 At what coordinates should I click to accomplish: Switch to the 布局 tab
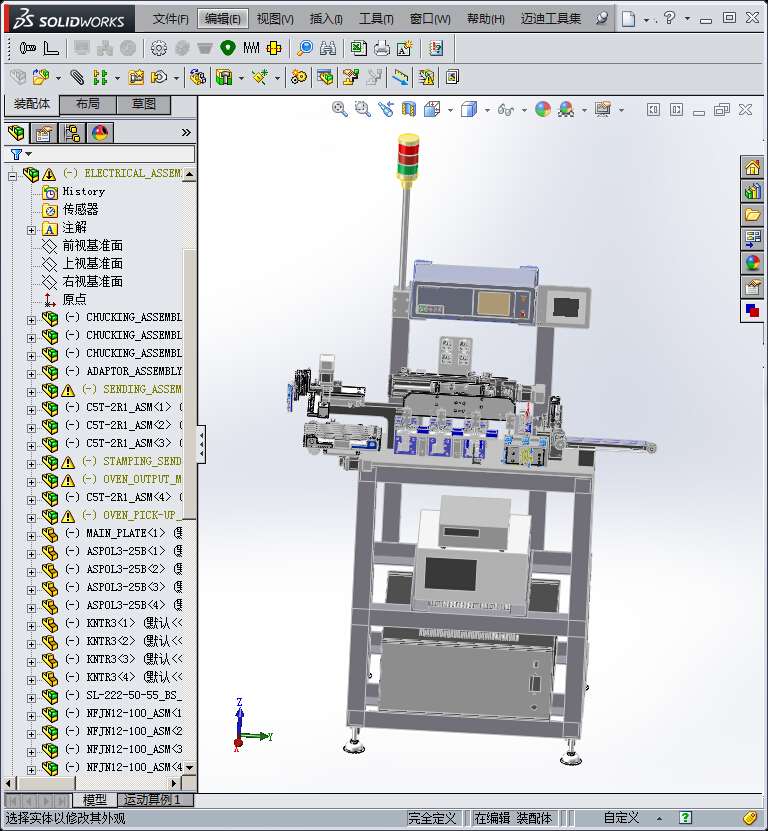pos(88,104)
